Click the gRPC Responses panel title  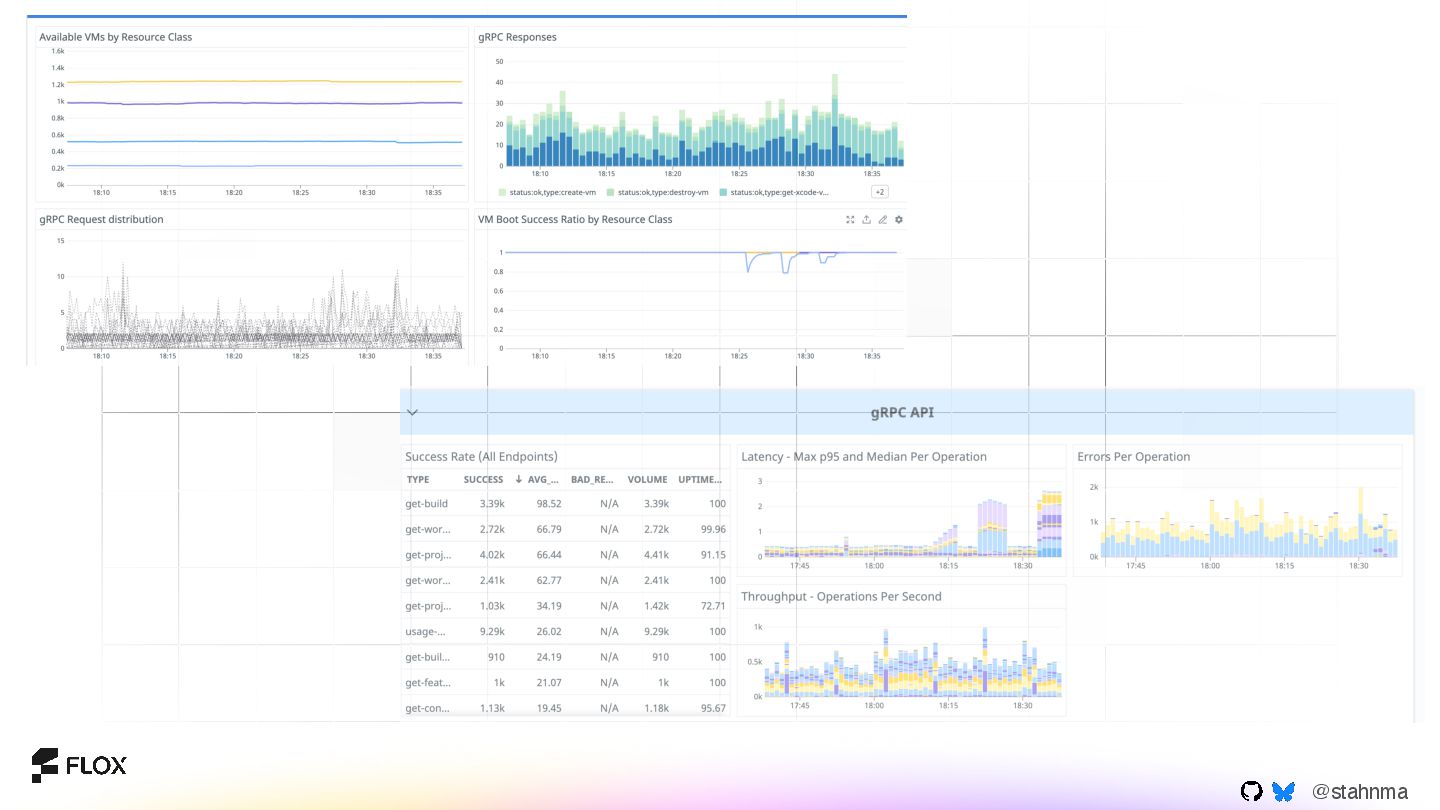(517, 37)
